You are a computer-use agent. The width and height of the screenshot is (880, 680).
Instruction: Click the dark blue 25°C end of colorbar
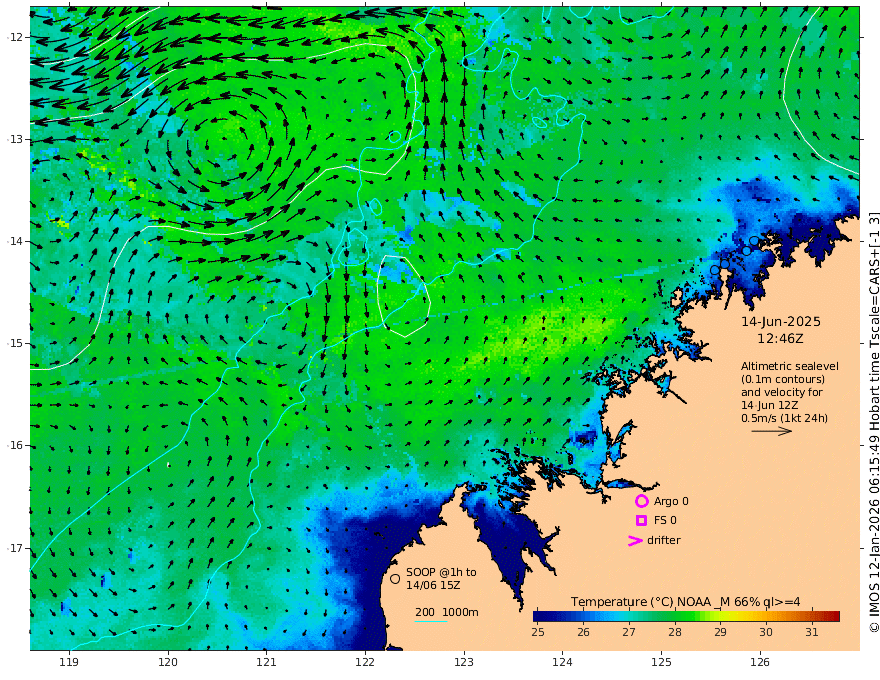tap(538, 616)
